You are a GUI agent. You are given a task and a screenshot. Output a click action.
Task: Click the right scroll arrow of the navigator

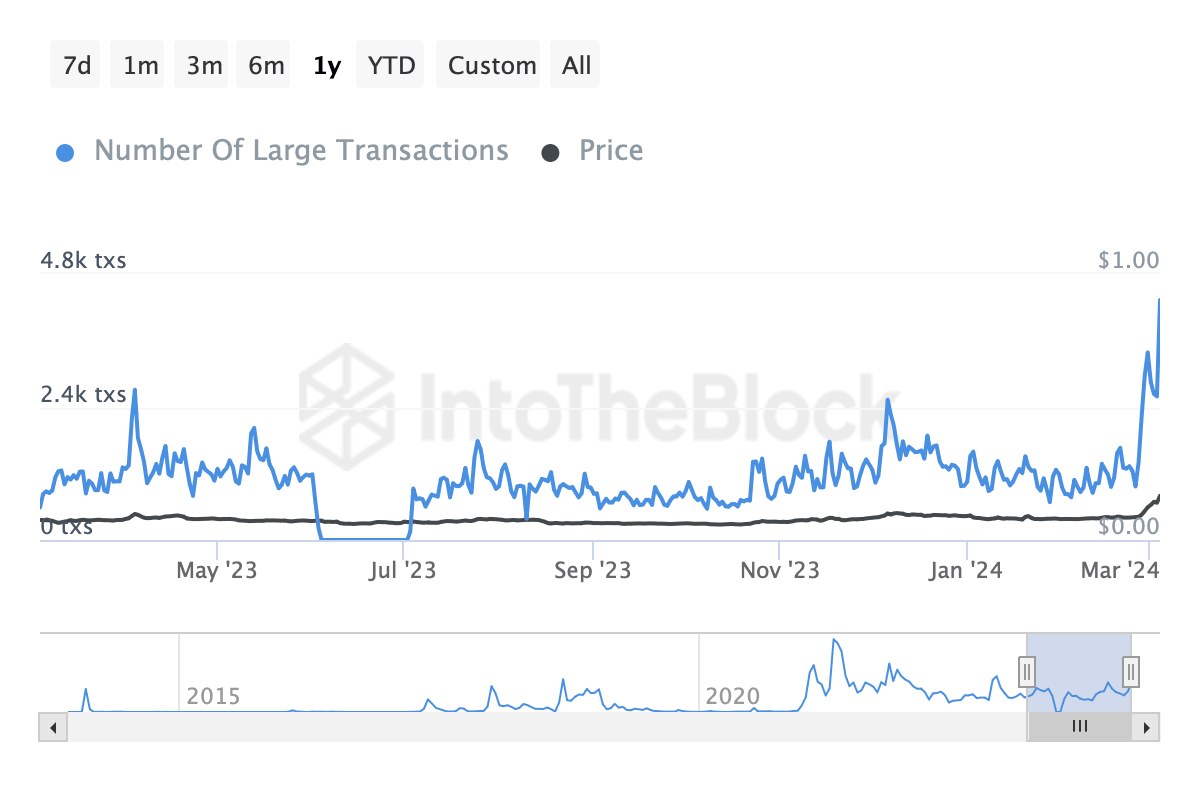pyautogui.click(x=1148, y=727)
